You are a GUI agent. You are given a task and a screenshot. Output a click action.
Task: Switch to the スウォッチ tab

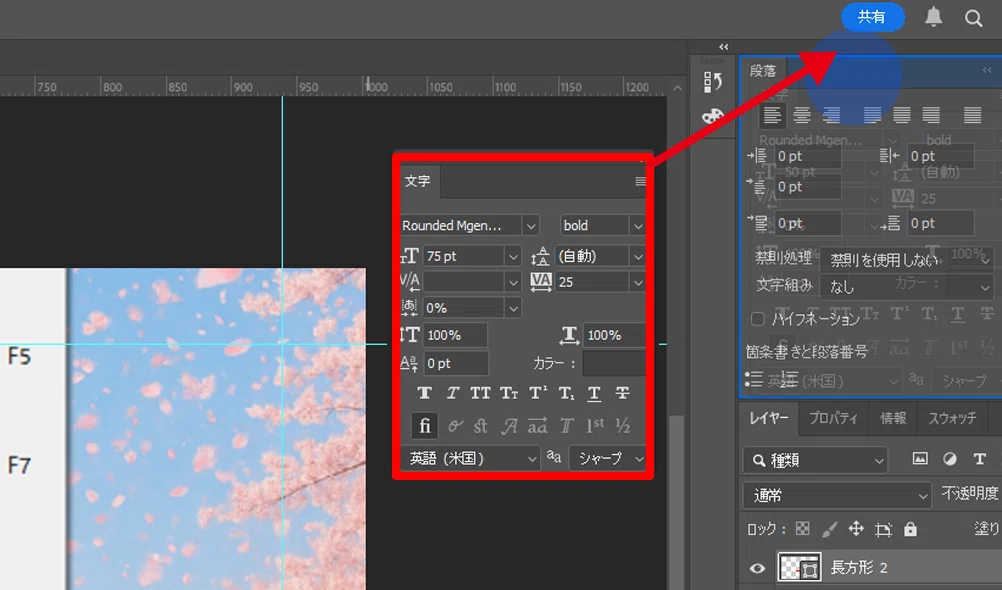tap(952, 418)
